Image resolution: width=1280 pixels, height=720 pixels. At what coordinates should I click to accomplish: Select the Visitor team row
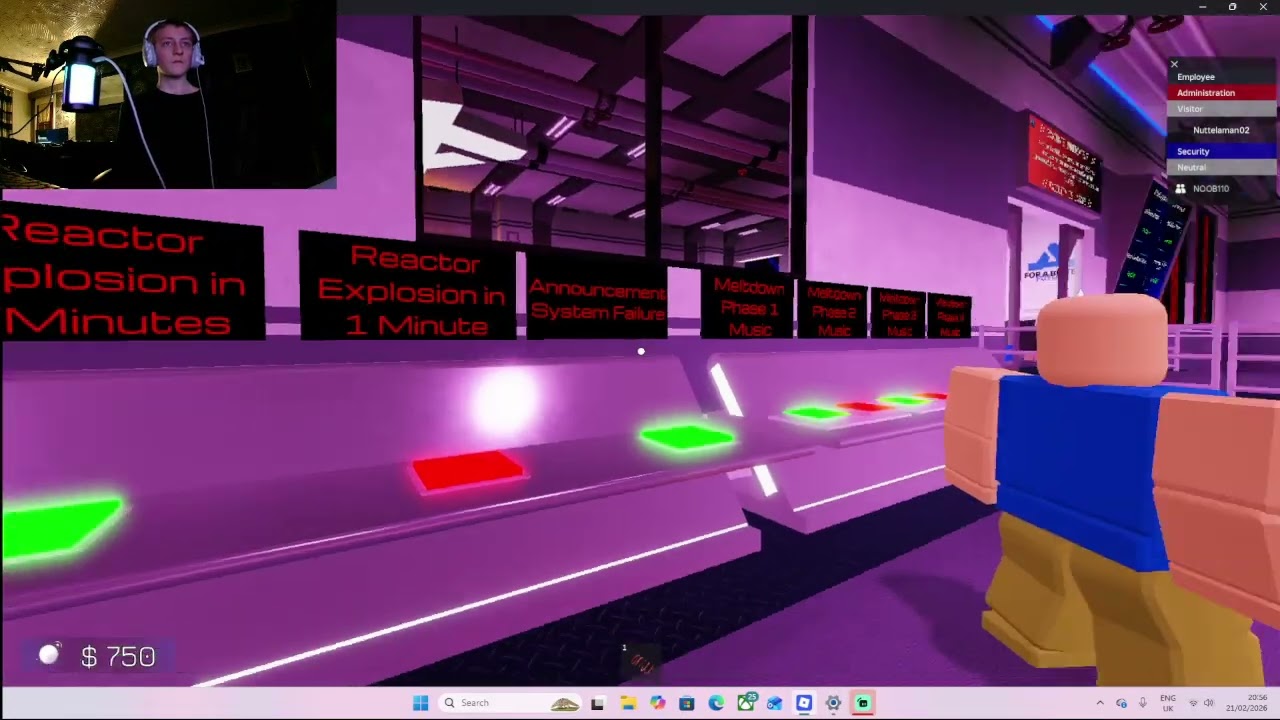1221,109
